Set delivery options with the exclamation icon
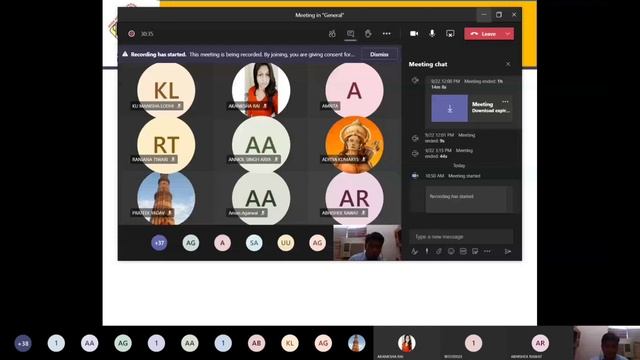This screenshot has height=360, width=640. tap(427, 251)
